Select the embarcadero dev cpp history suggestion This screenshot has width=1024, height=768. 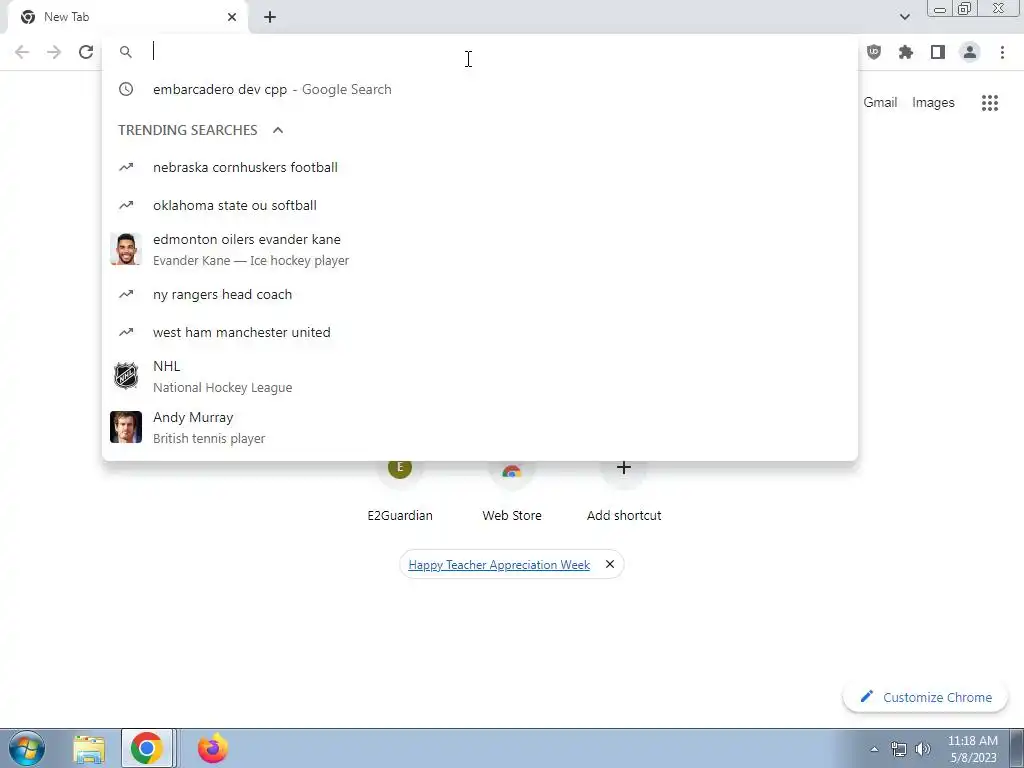pos(480,89)
